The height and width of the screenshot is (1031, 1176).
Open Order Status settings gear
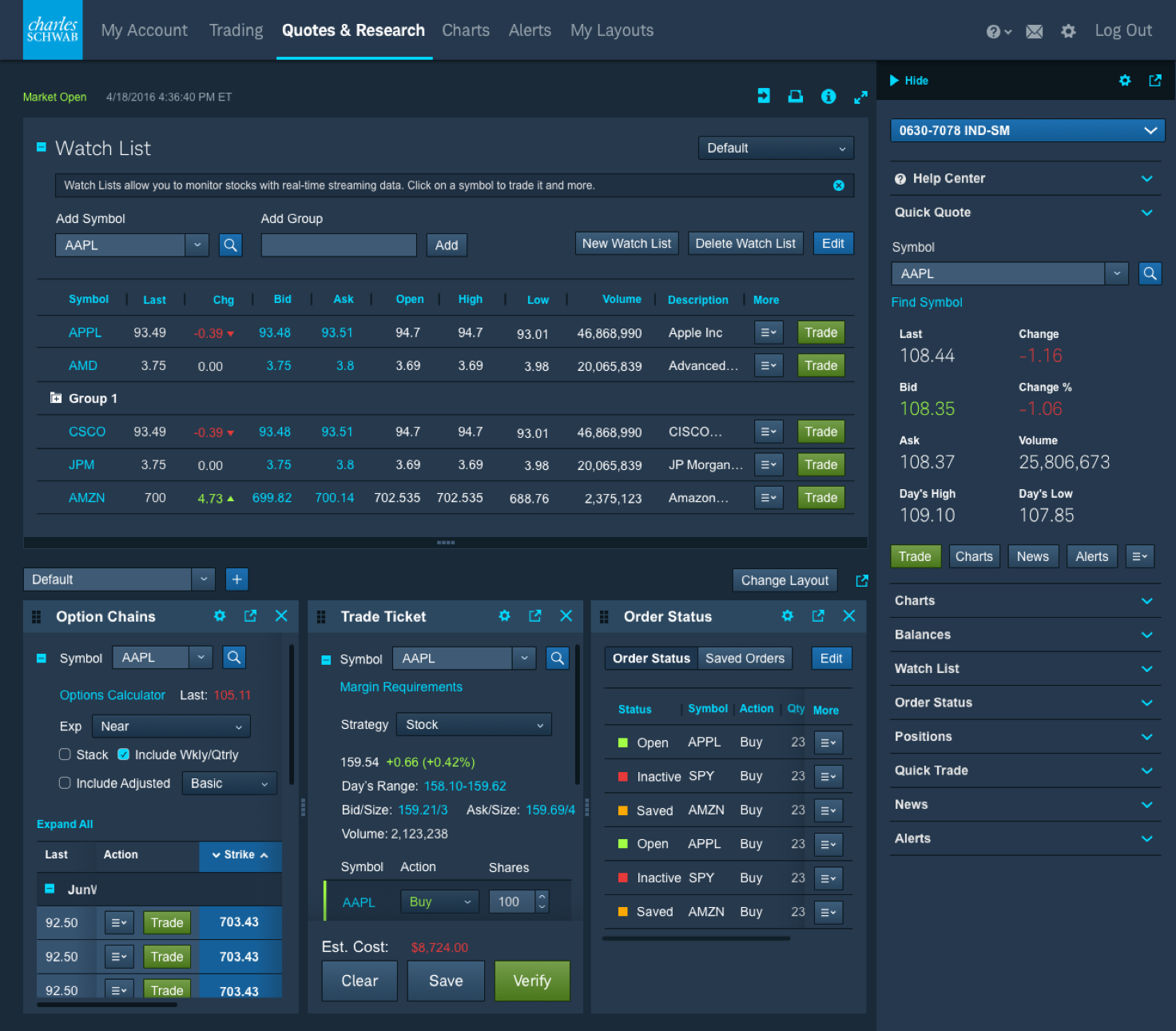788,615
